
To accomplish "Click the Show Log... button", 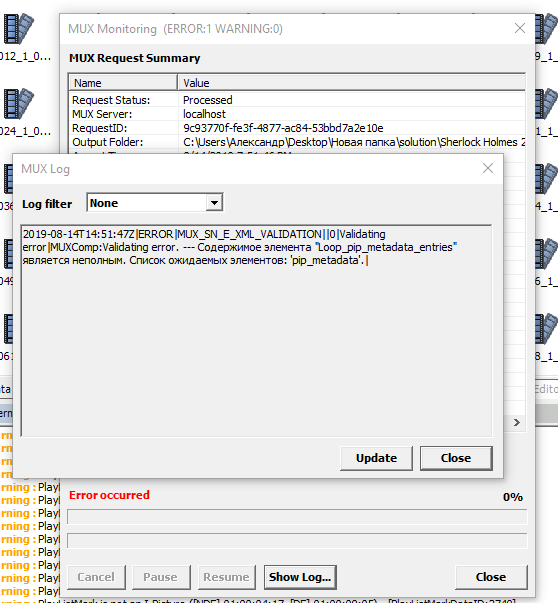I will [x=300, y=577].
